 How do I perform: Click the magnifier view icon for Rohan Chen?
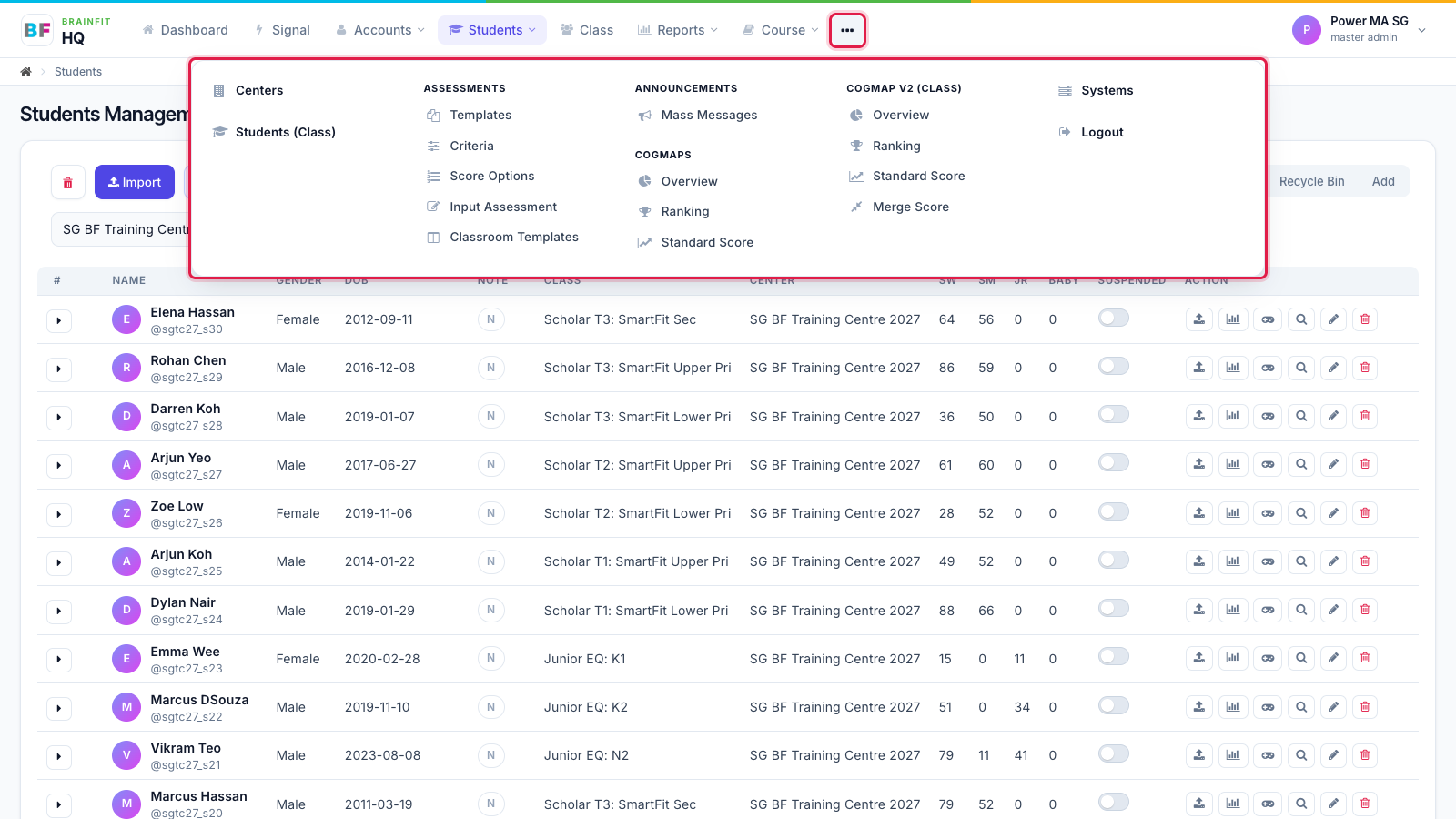pyautogui.click(x=1301, y=368)
